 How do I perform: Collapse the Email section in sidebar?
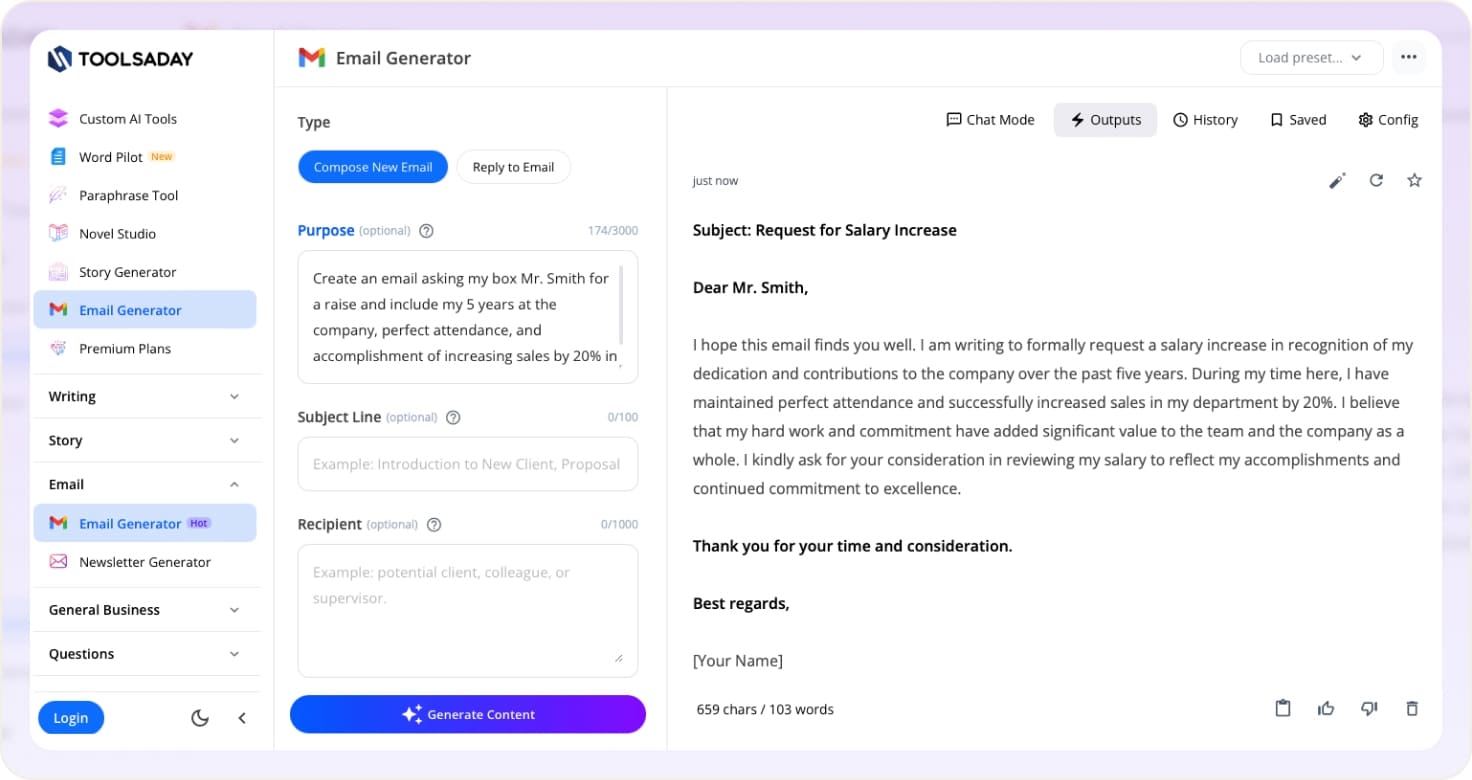coord(146,484)
